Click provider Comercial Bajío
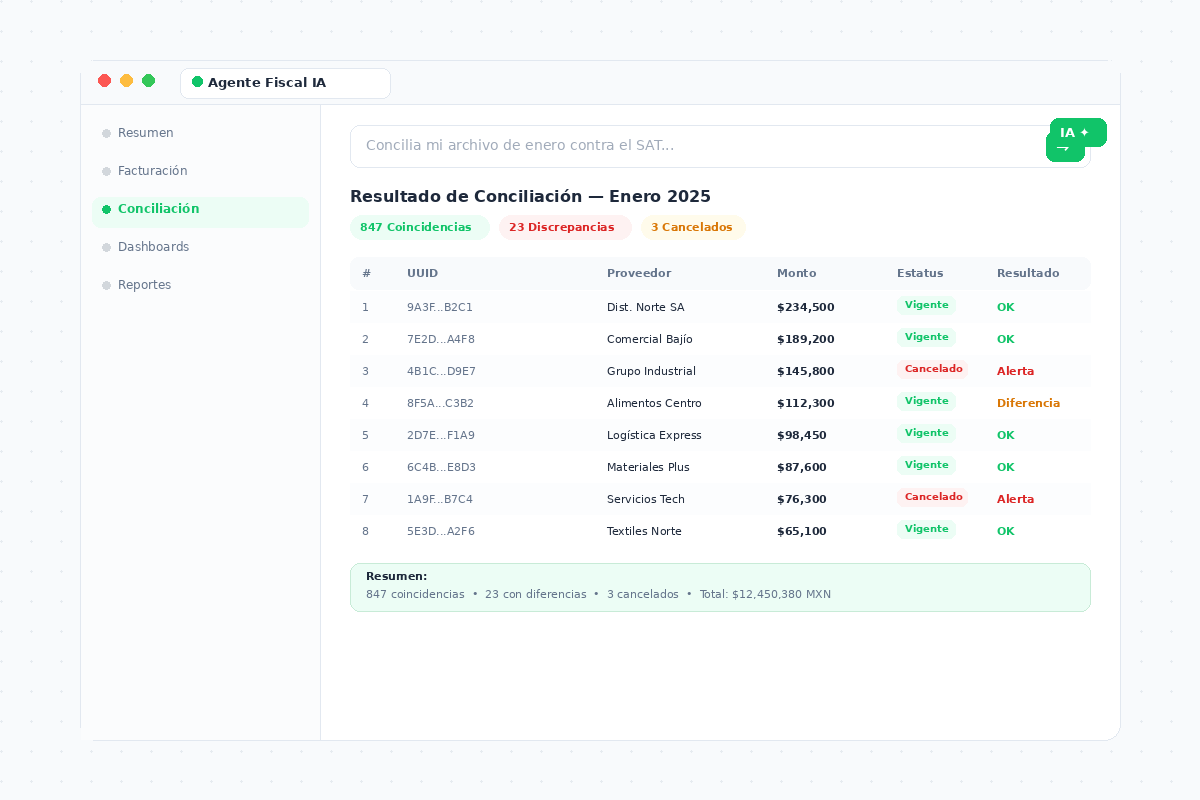1200x800 pixels. pos(650,339)
